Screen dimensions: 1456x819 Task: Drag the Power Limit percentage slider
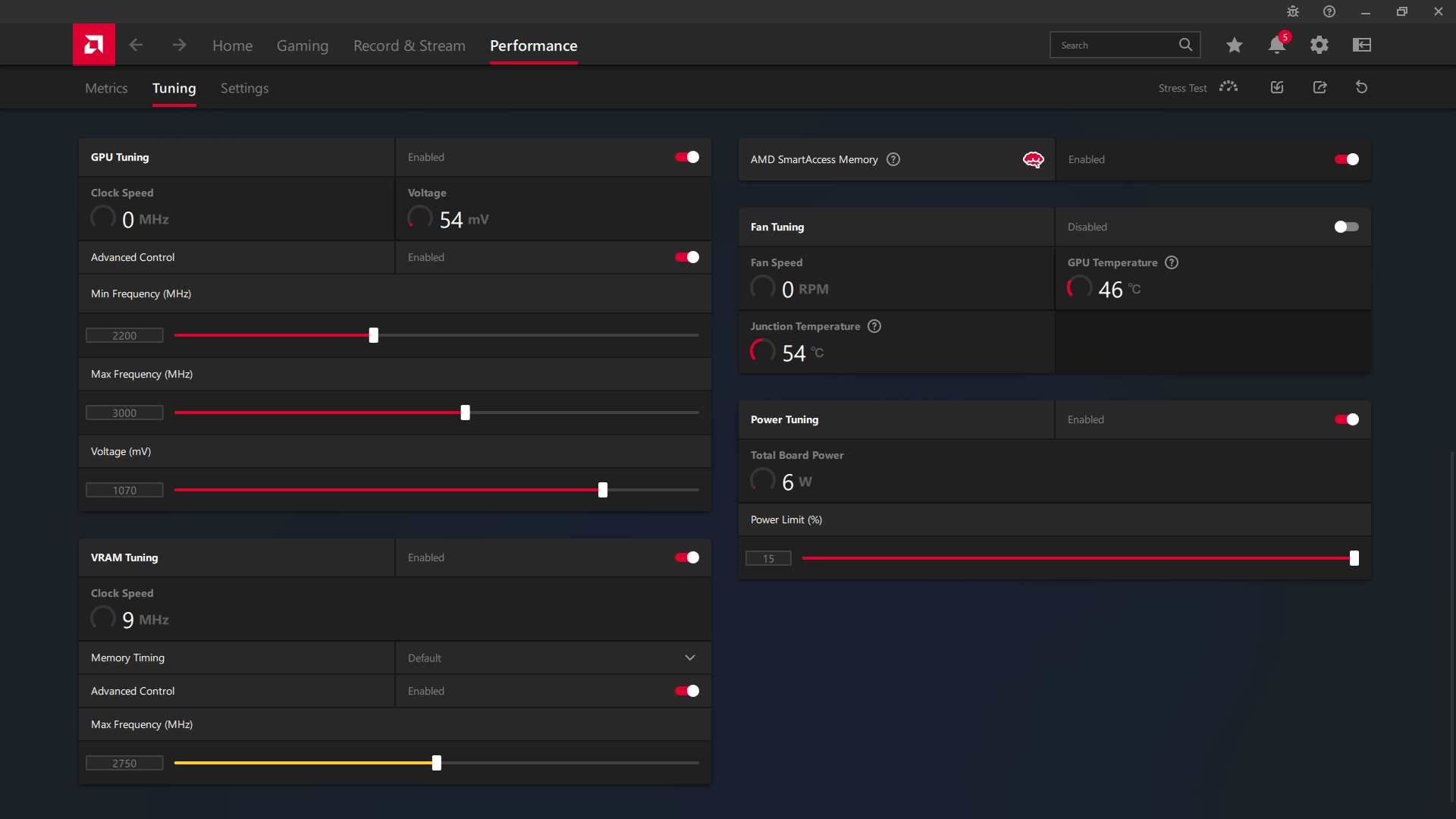pos(1354,558)
